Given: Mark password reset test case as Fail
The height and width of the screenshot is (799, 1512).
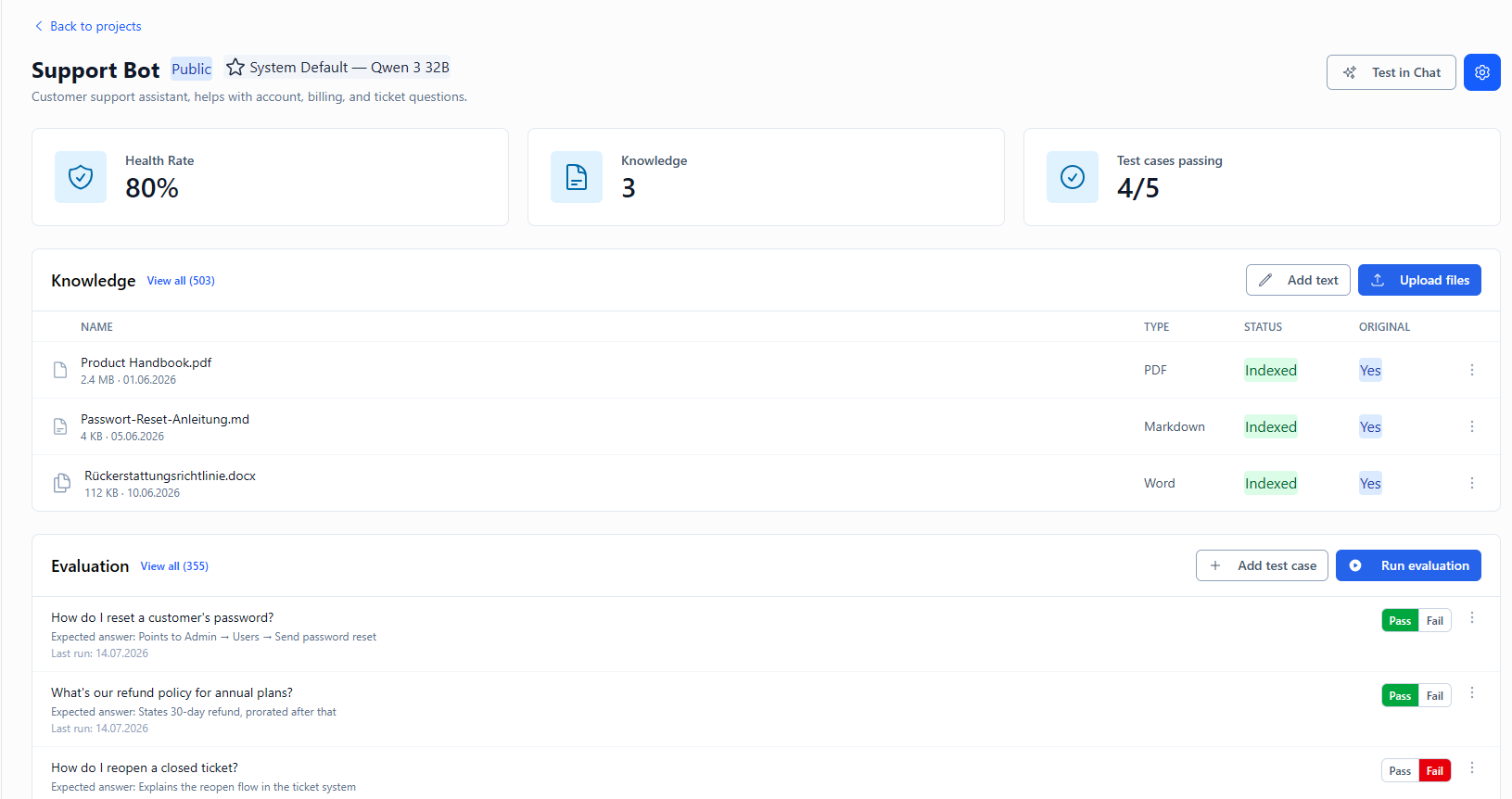Looking at the screenshot, I should (x=1434, y=621).
